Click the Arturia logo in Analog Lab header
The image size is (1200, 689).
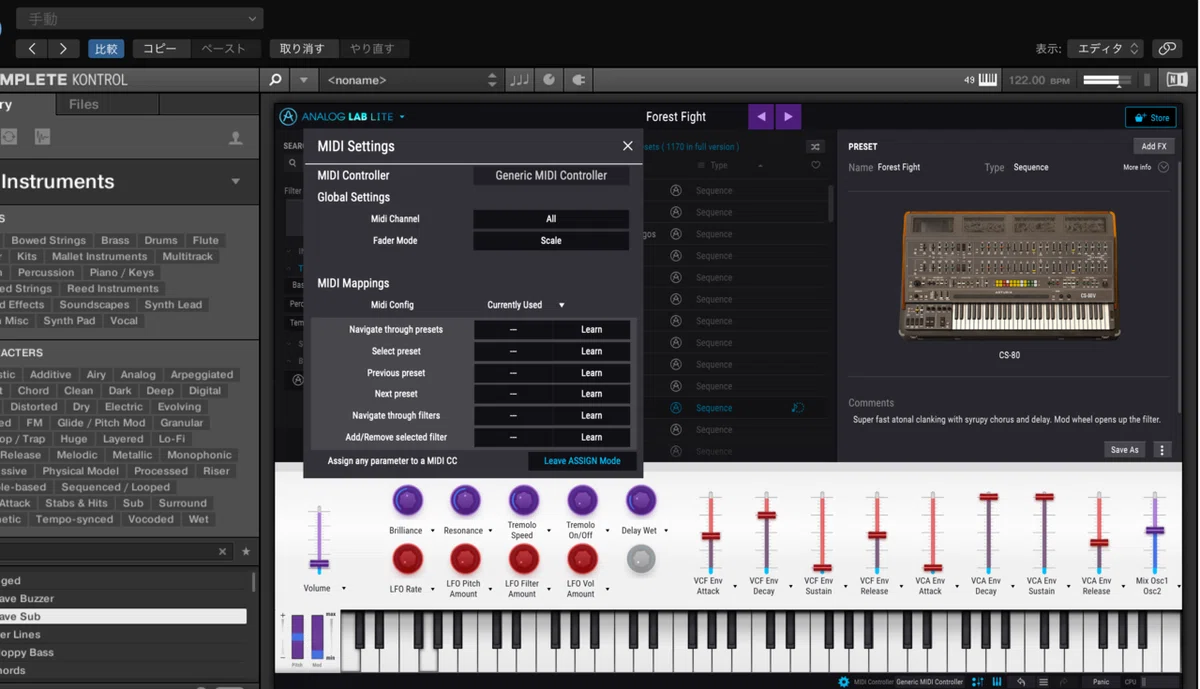coord(288,117)
